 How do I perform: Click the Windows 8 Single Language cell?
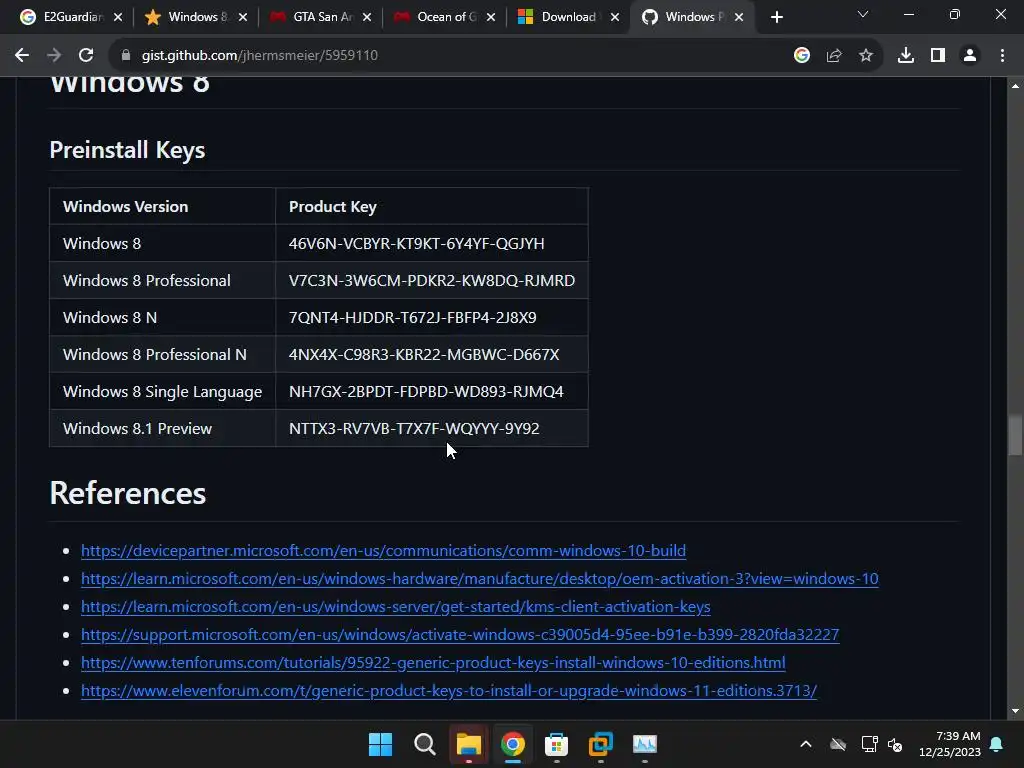point(163,392)
